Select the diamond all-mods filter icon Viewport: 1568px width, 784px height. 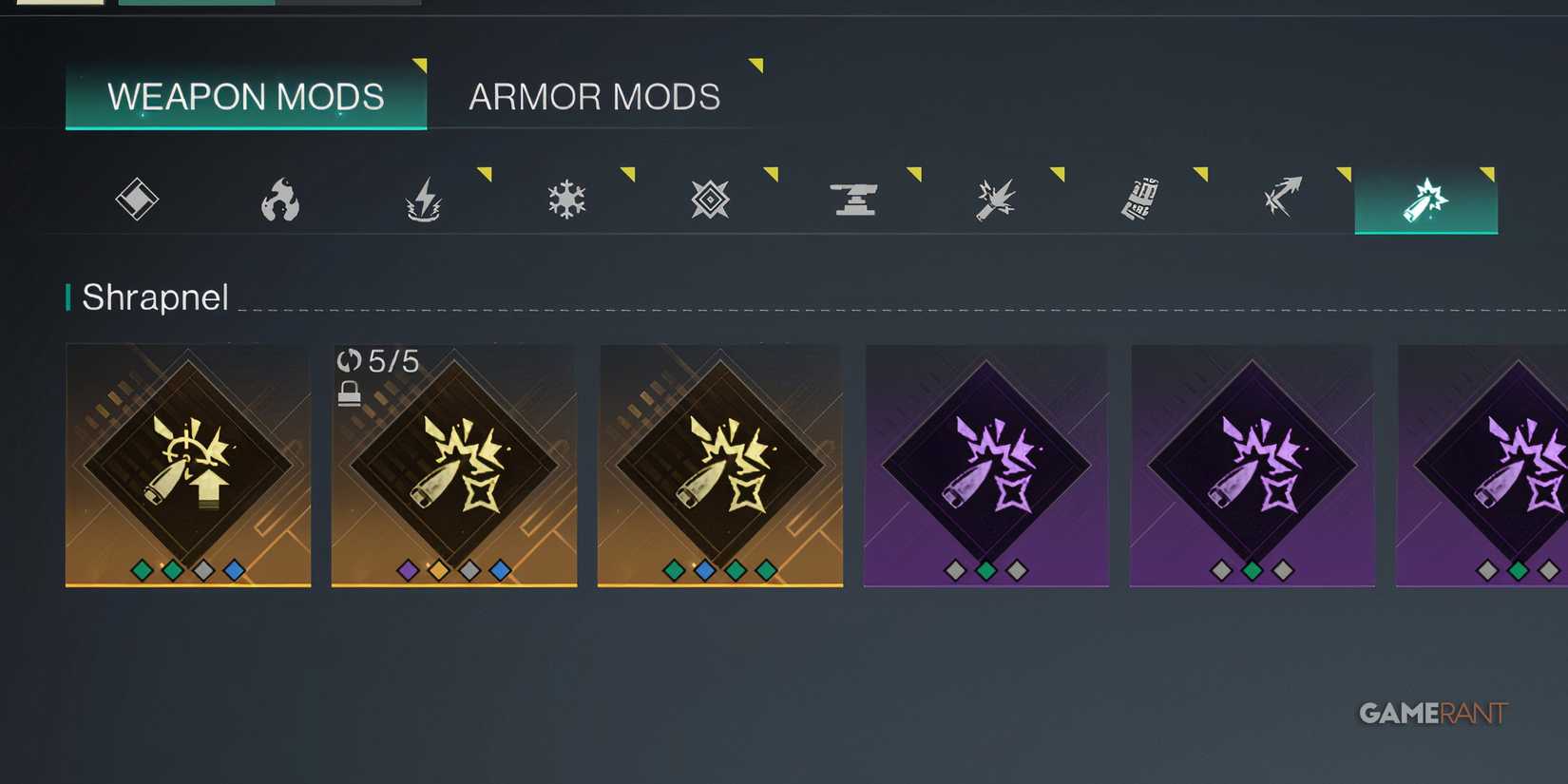(137, 200)
